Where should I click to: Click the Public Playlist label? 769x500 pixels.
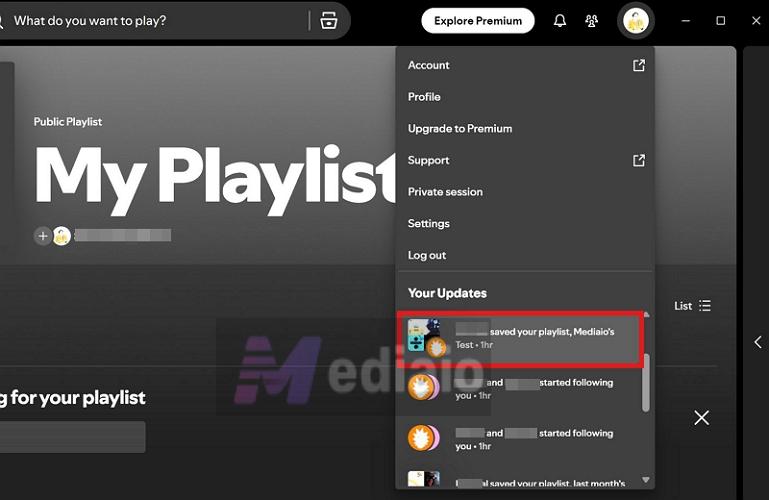pyautogui.click(x=68, y=122)
